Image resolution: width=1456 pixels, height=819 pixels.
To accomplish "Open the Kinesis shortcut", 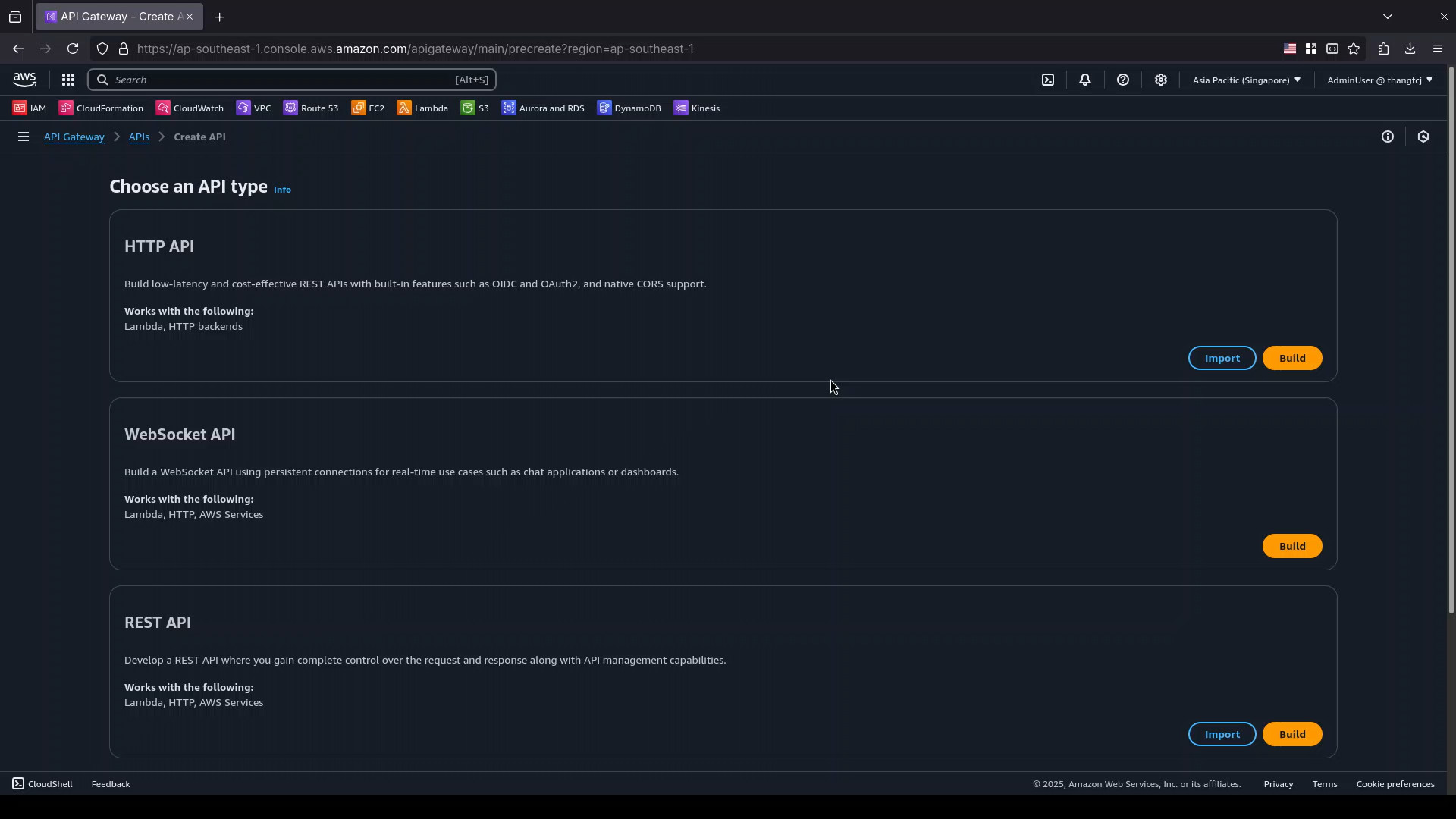I will click(697, 108).
